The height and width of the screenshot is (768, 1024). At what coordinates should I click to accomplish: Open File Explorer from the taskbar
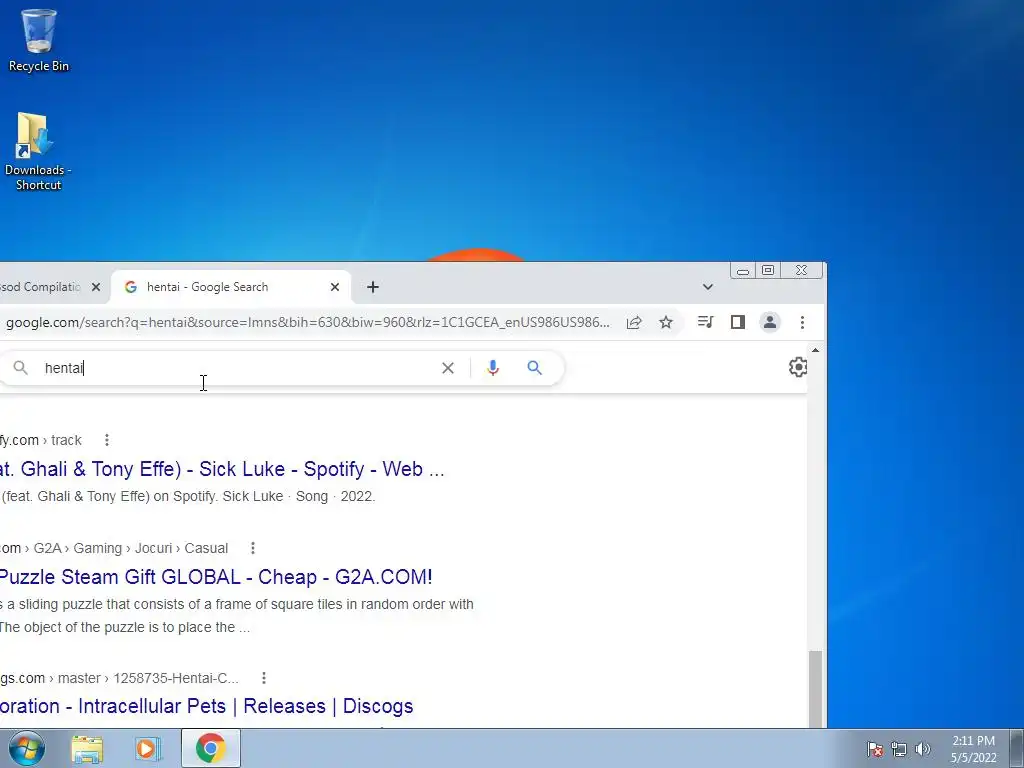(x=87, y=748)
